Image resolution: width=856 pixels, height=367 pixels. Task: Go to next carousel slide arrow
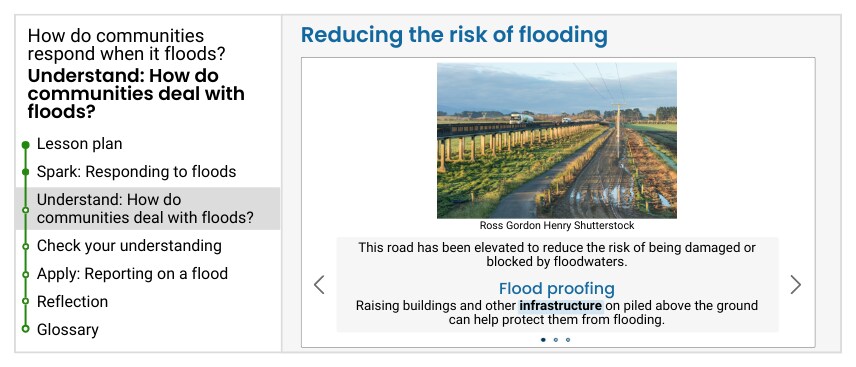pyautogui.click(x=795, y=285)
